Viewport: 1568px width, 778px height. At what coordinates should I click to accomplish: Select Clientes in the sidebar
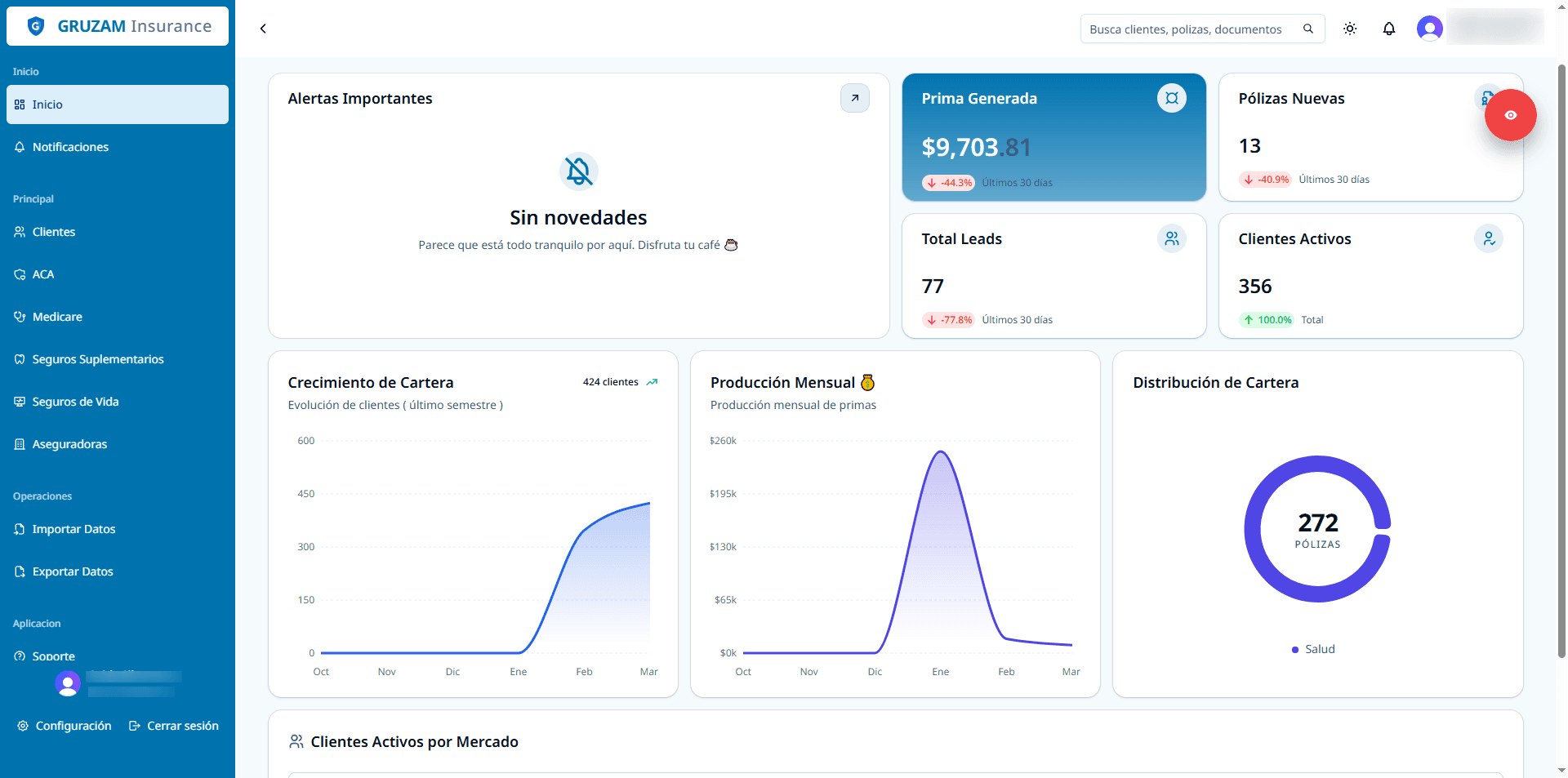pos(53,232)
